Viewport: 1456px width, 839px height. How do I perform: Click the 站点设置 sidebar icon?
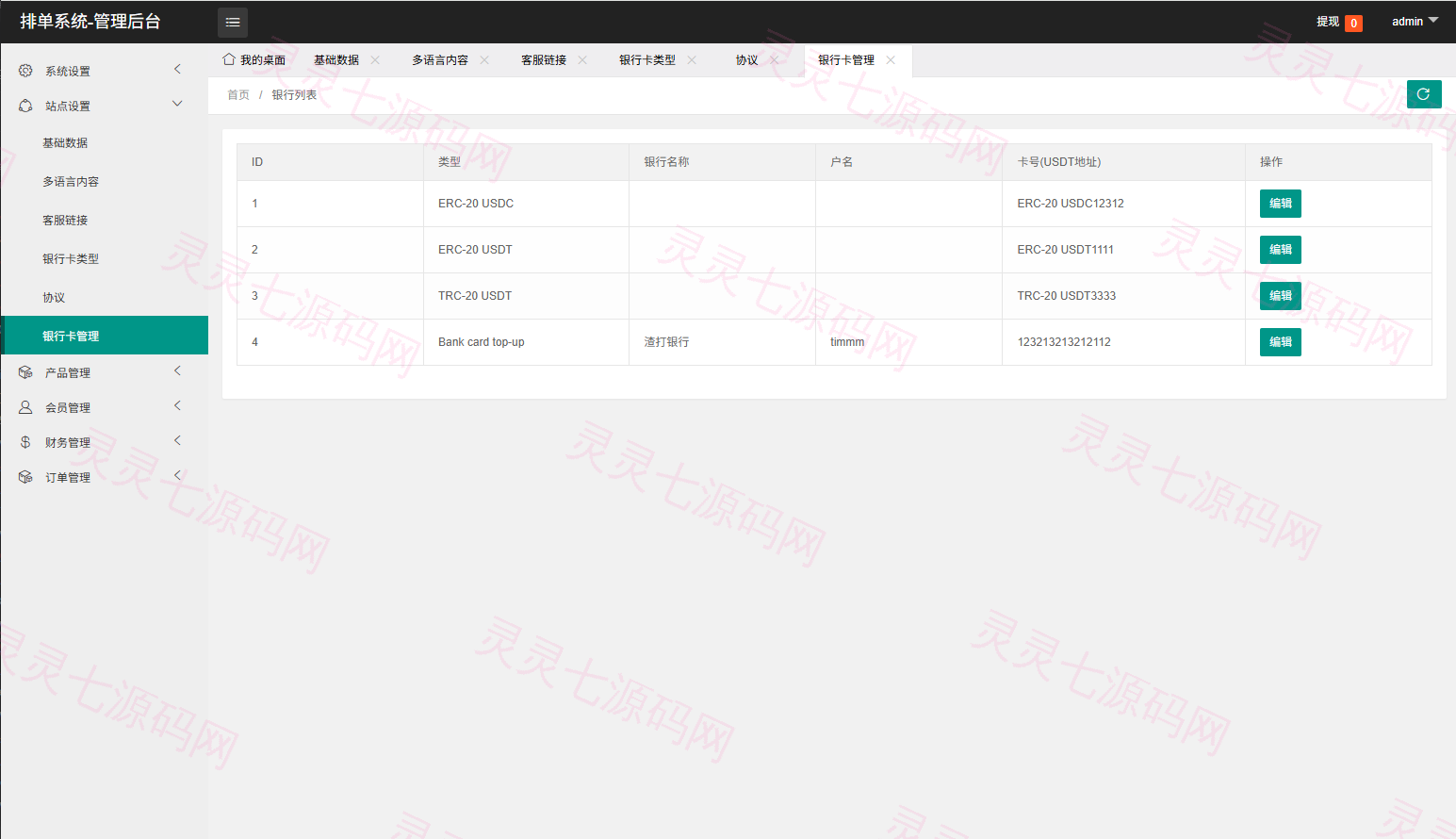(x=25, y=106)
